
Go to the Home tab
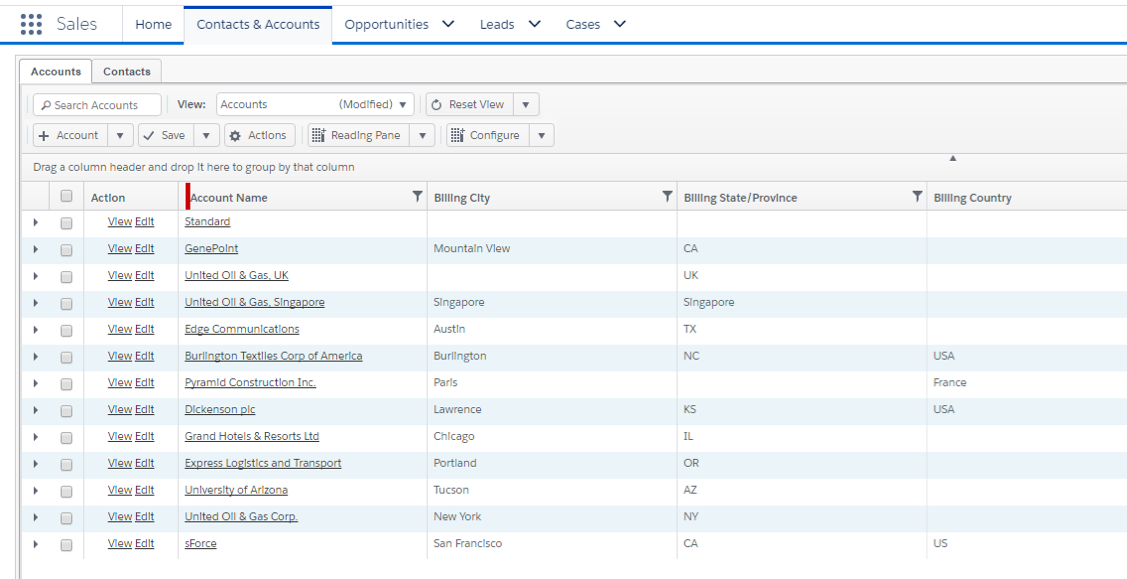[x=154, y=24]
